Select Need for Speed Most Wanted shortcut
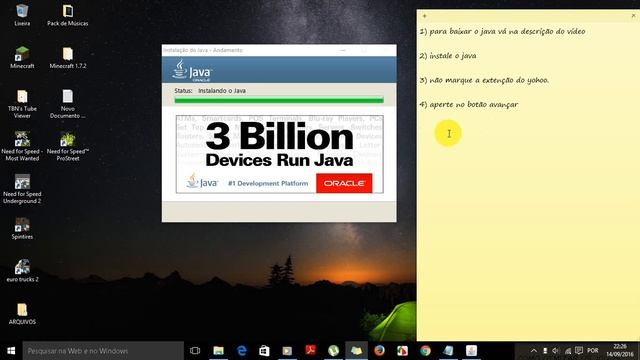The width and height of the screenshot is (640, 360). click(22, 146)
